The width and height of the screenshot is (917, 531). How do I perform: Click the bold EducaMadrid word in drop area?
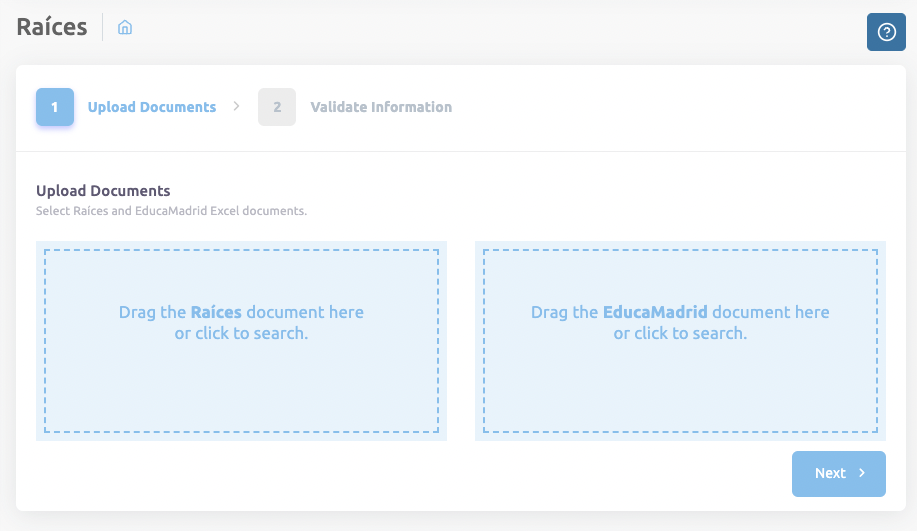655,312
